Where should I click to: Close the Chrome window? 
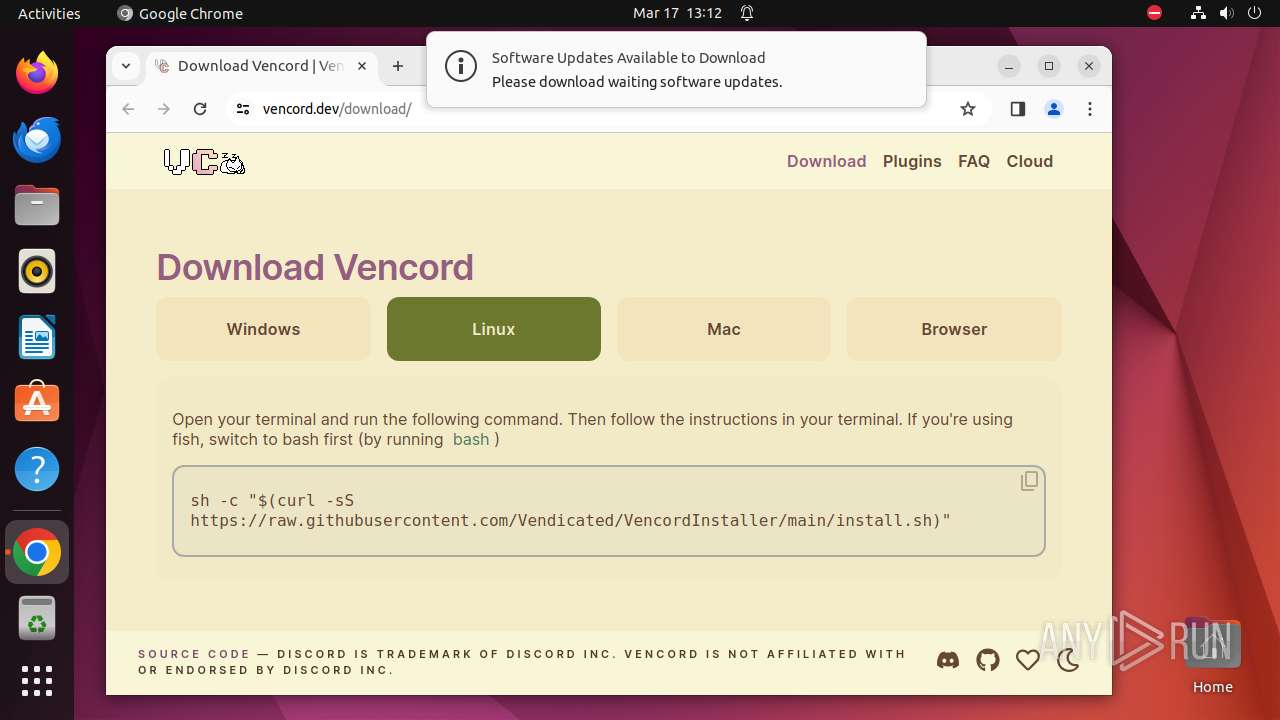(1089, 66)
